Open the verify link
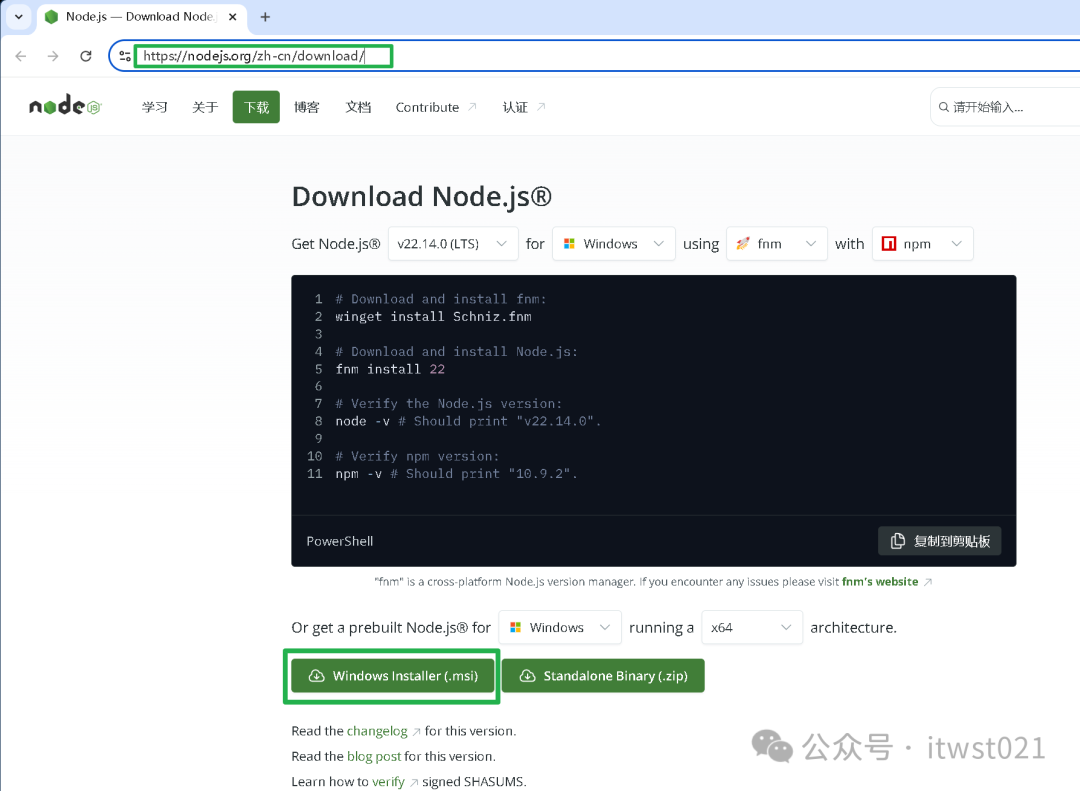Viewport: 1080px width, 791px height. pyautogui.click(x=388, y=782)
